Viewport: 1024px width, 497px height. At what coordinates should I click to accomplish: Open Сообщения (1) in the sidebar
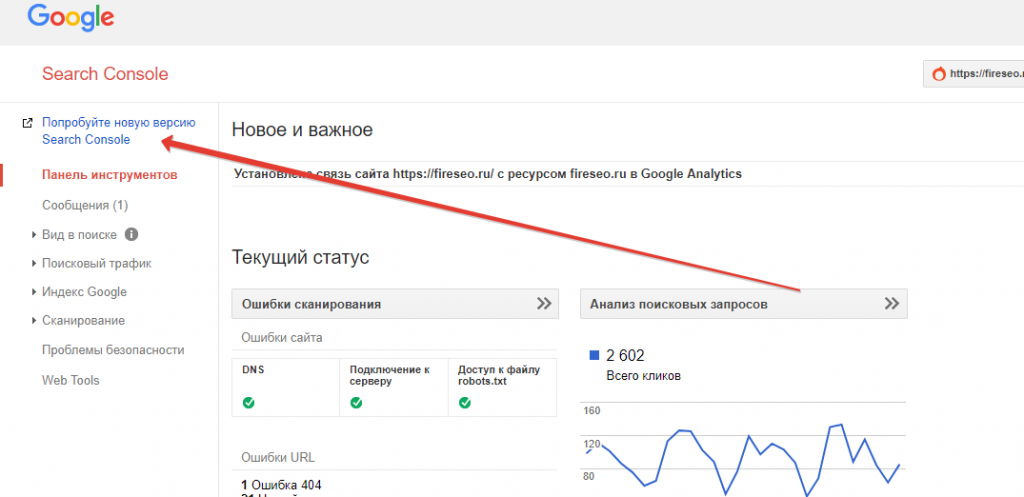84,206
